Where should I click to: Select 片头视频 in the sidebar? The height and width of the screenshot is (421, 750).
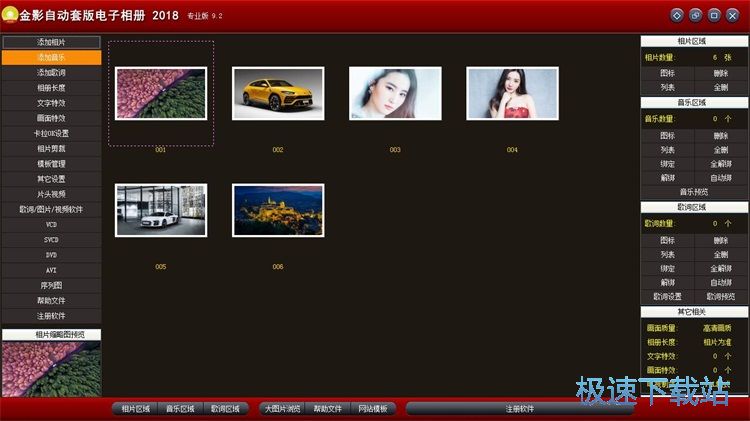point(51,194)
